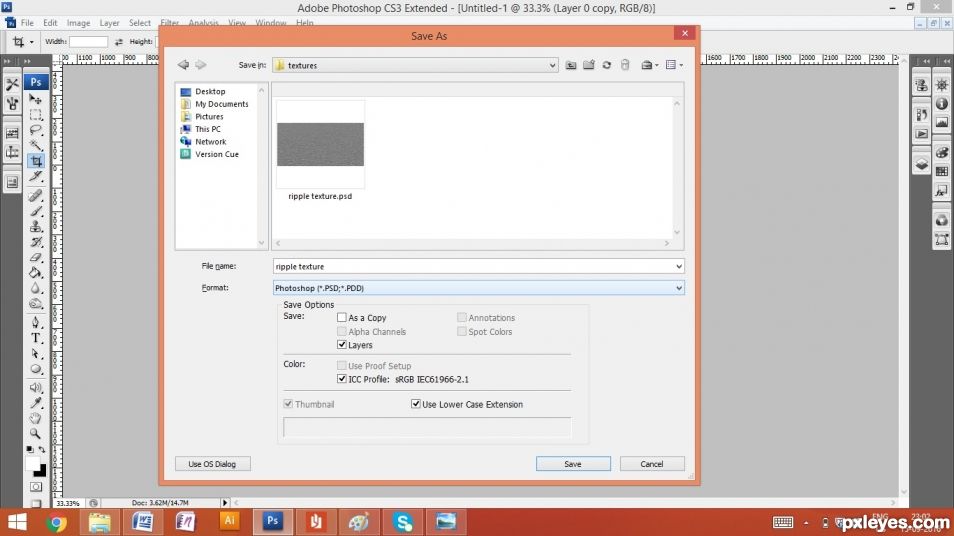Open the view menu dropdown in Save As
The width and height of the screenshot is (954, 536).
click(674, 65)
